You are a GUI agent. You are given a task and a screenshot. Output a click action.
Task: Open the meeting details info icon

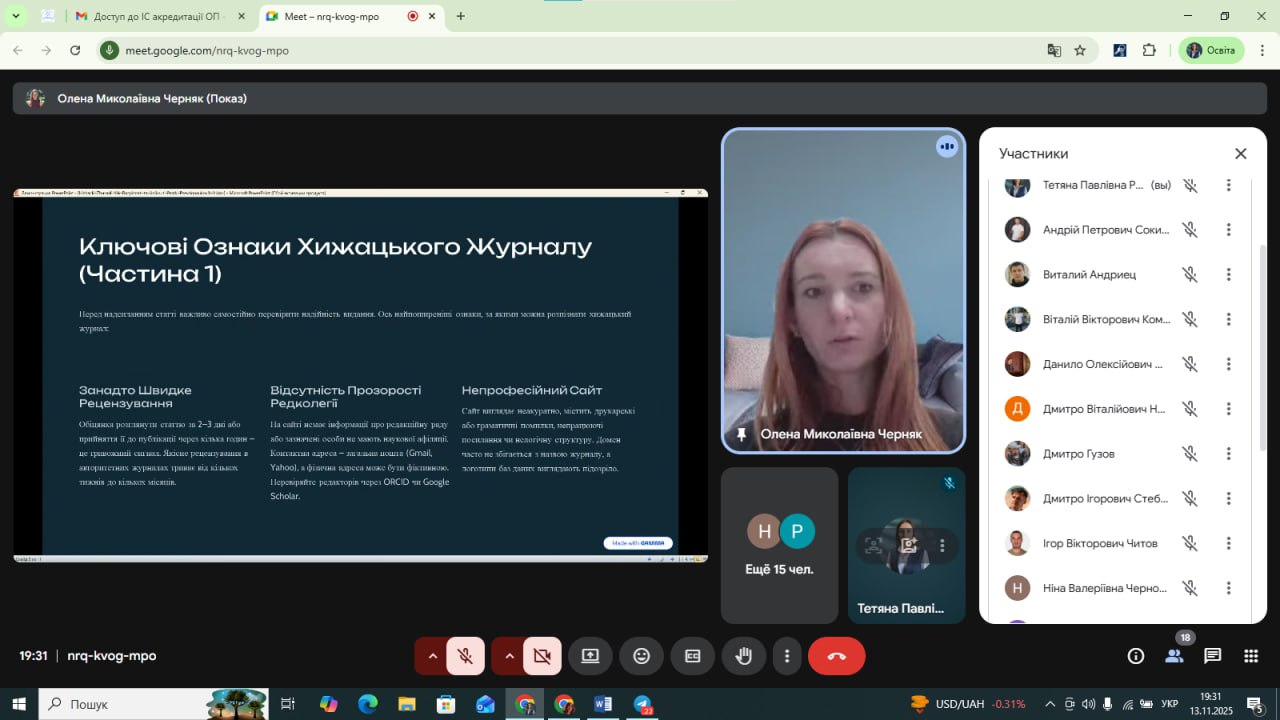click(x=1135, y=656)
